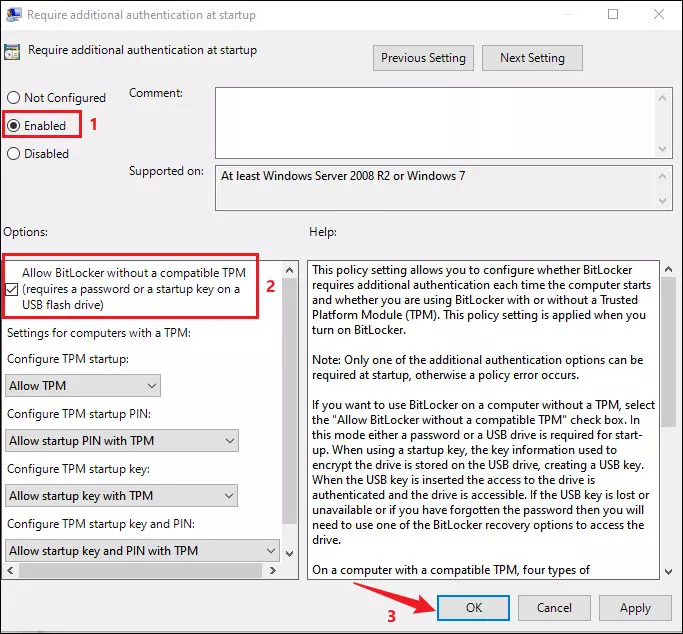
Task: Apply the policy changes
Action: tap(635, 607)
